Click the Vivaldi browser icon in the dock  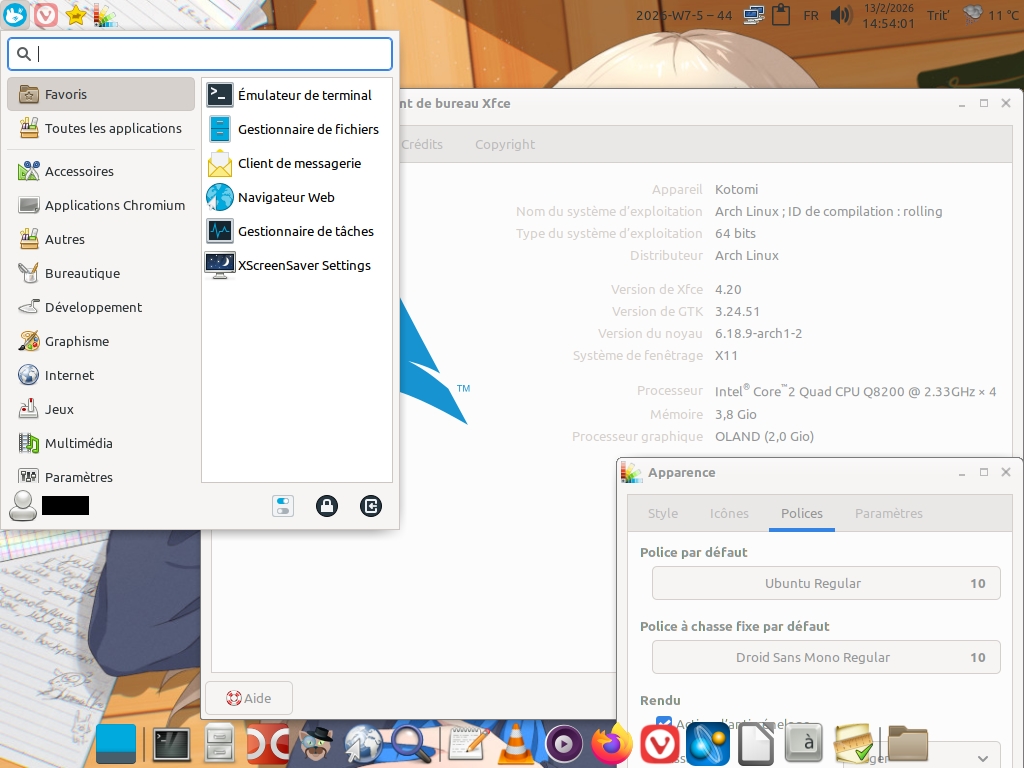660,744
